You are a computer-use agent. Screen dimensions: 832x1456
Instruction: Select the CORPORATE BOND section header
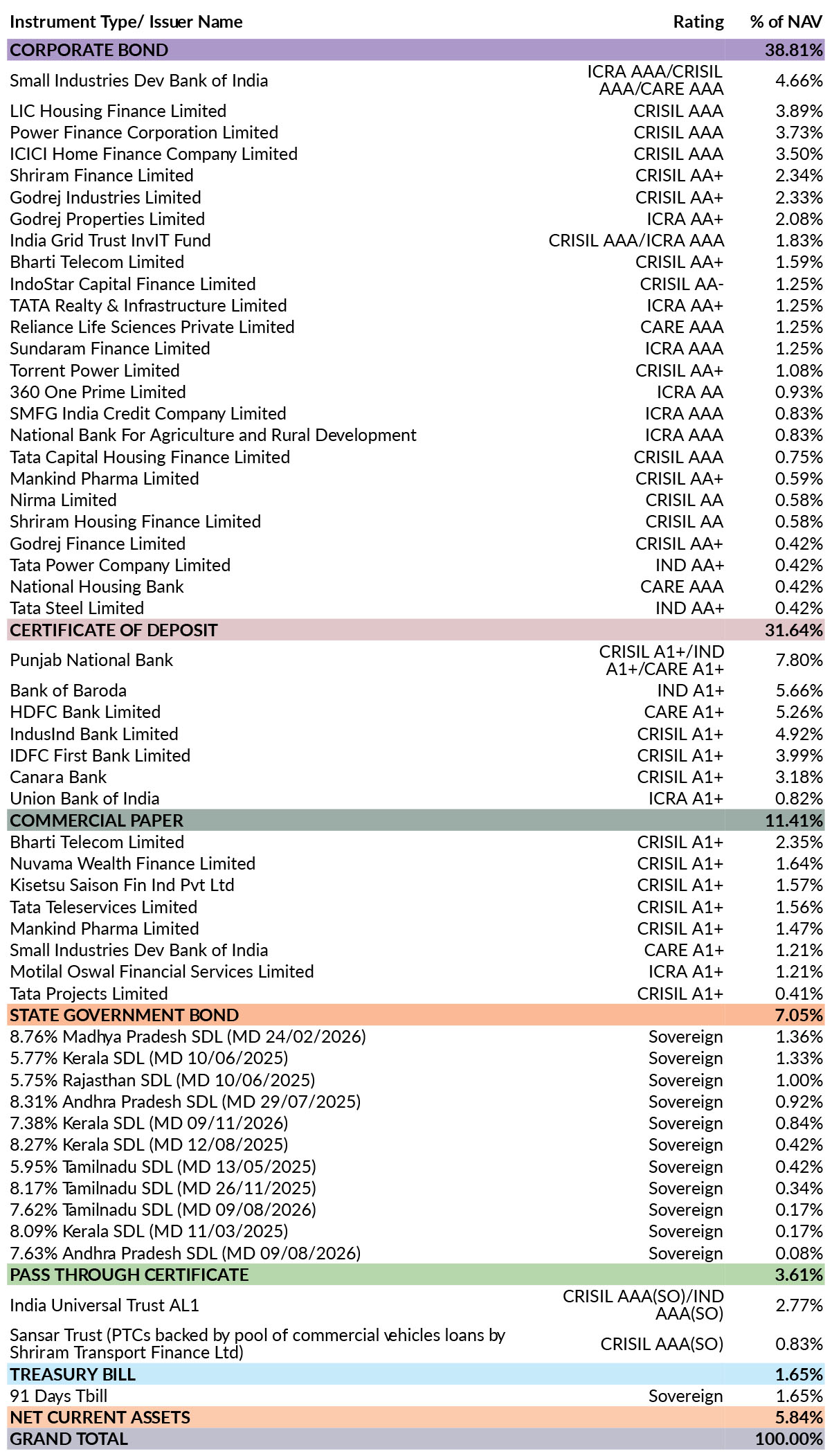click(x=416, y=50)
